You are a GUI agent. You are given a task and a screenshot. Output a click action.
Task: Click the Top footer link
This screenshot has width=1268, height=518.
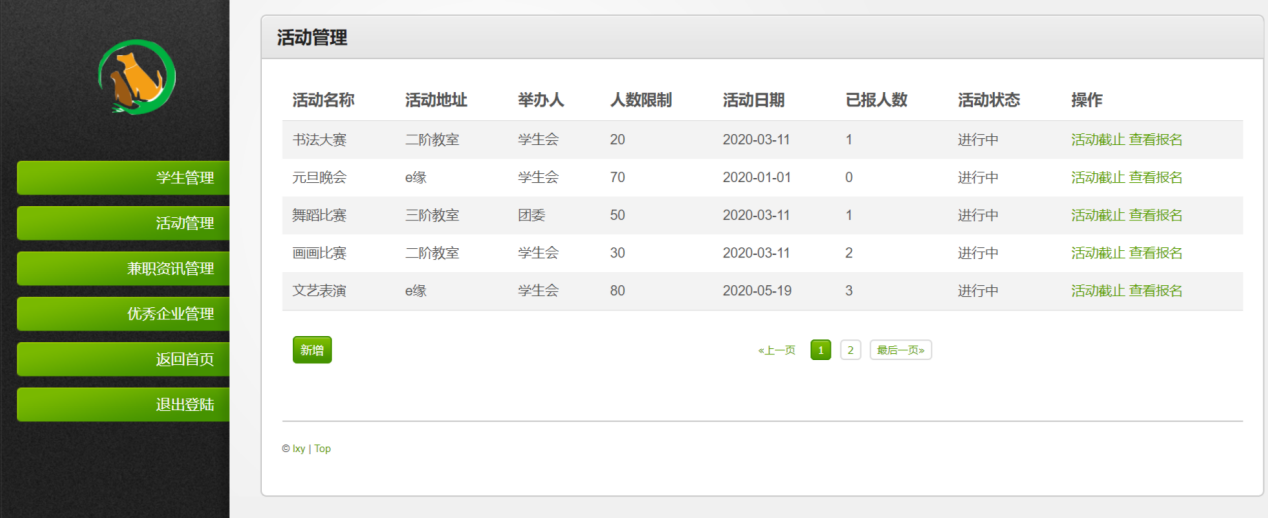(322, 449)
